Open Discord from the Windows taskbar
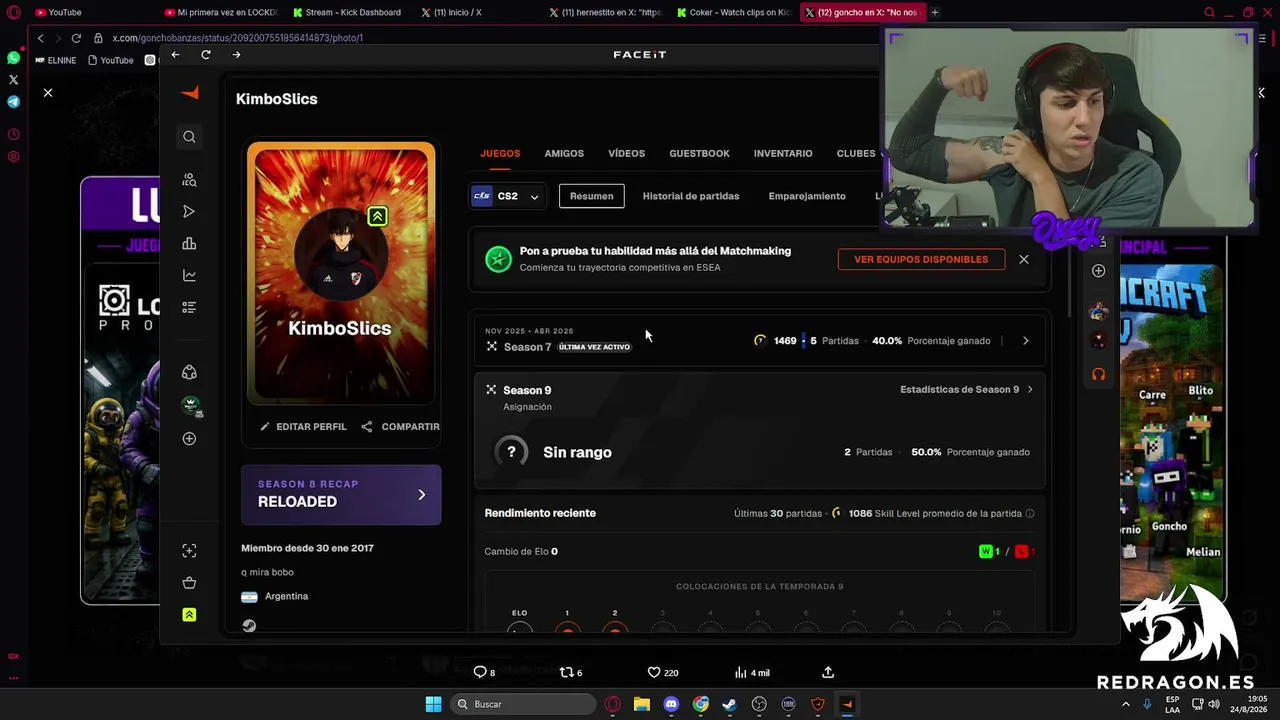The width and height of the screenshot is (1280, 720). 671,704
